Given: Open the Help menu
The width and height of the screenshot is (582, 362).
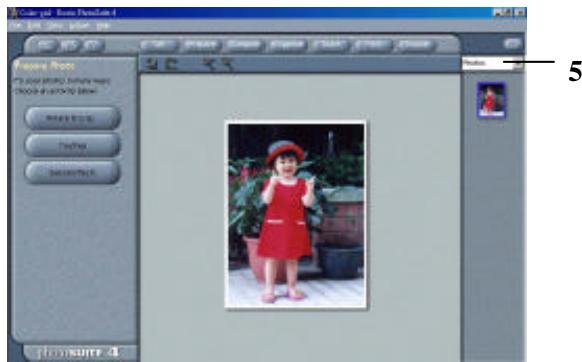Looking at the screenshot, I should point(103,26).
